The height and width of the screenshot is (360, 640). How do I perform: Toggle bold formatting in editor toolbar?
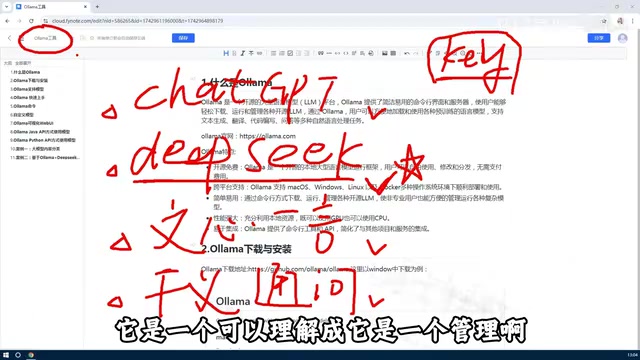tap(234, 53)
